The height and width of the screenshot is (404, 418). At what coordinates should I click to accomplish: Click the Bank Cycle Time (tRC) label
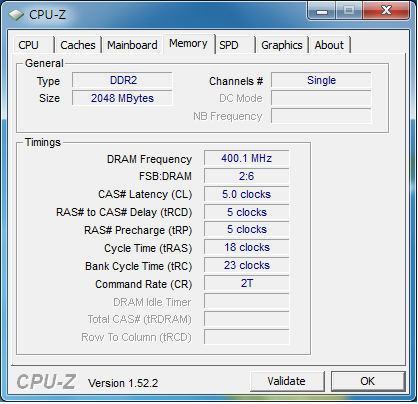pyautogui.click(x=139, y=266)
